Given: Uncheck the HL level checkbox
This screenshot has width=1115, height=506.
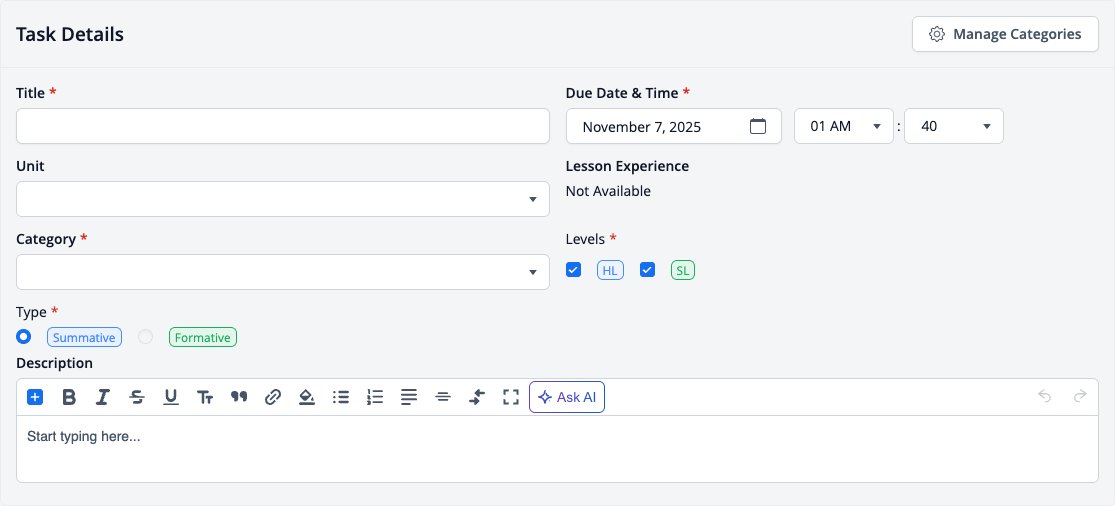Looking at the screenshot, I should coord(573,269).
